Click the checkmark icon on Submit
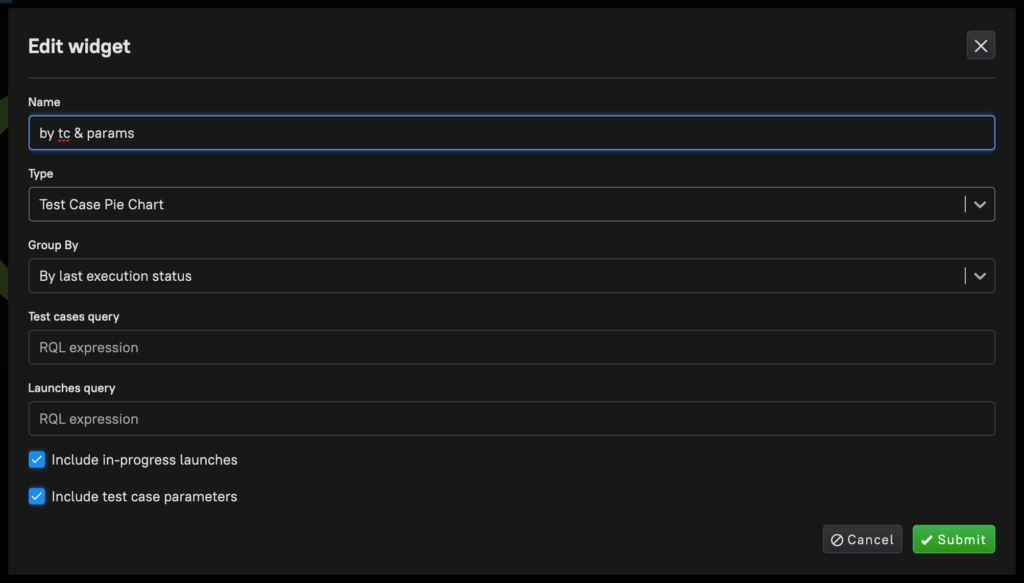Screen dimensions: 1024x583 [927, 540]
